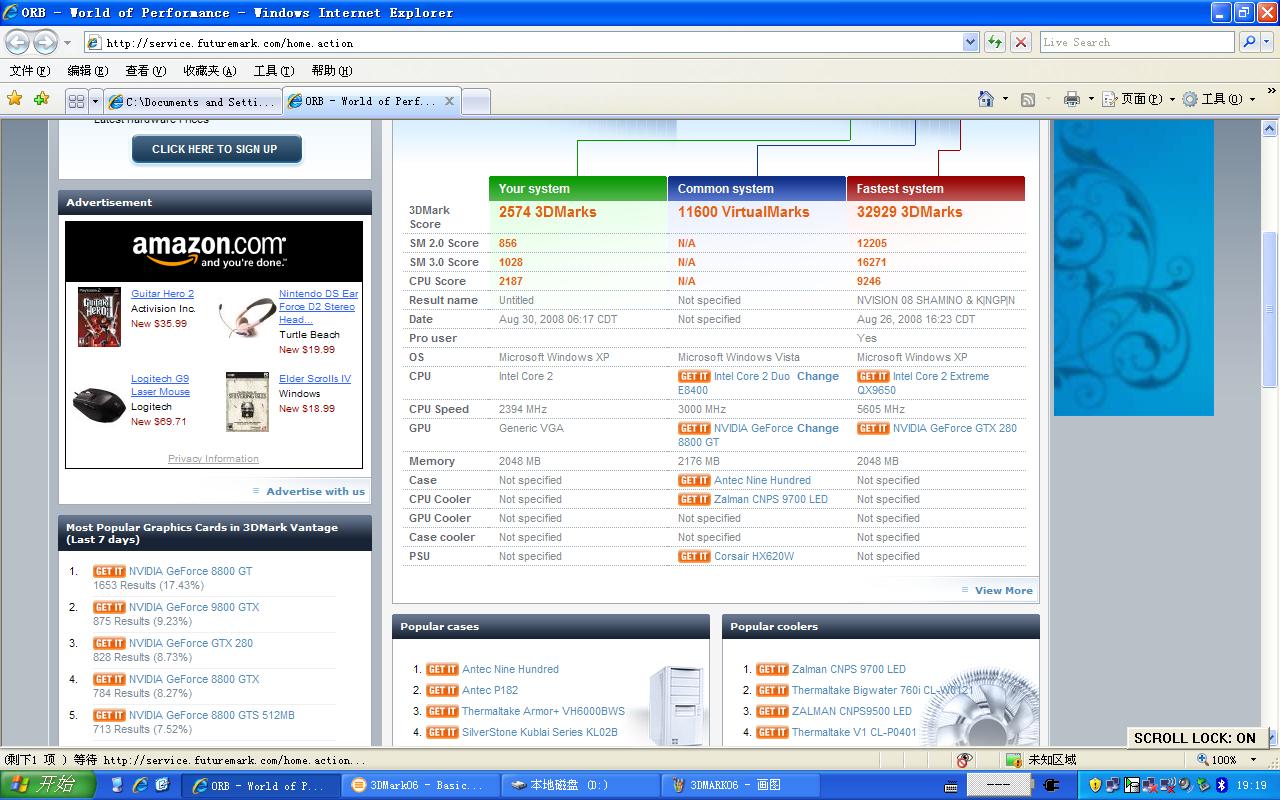Open the 收藏夹(A) menu
The height and width of the screenshot is (800, 1280).
(x=209, y=71)
